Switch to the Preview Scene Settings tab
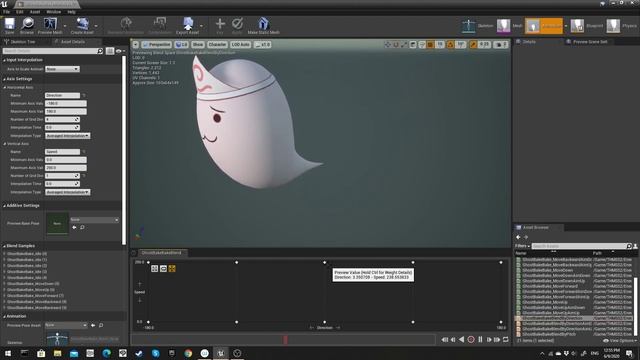This screenshot has width=640, height=360. (x=590, y=42)
